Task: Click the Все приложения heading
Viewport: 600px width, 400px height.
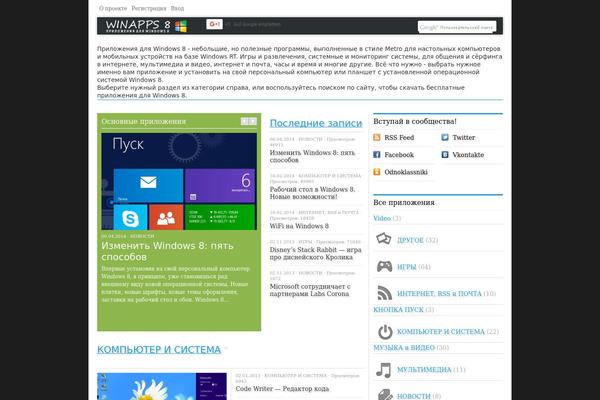Action: (404, 202)
